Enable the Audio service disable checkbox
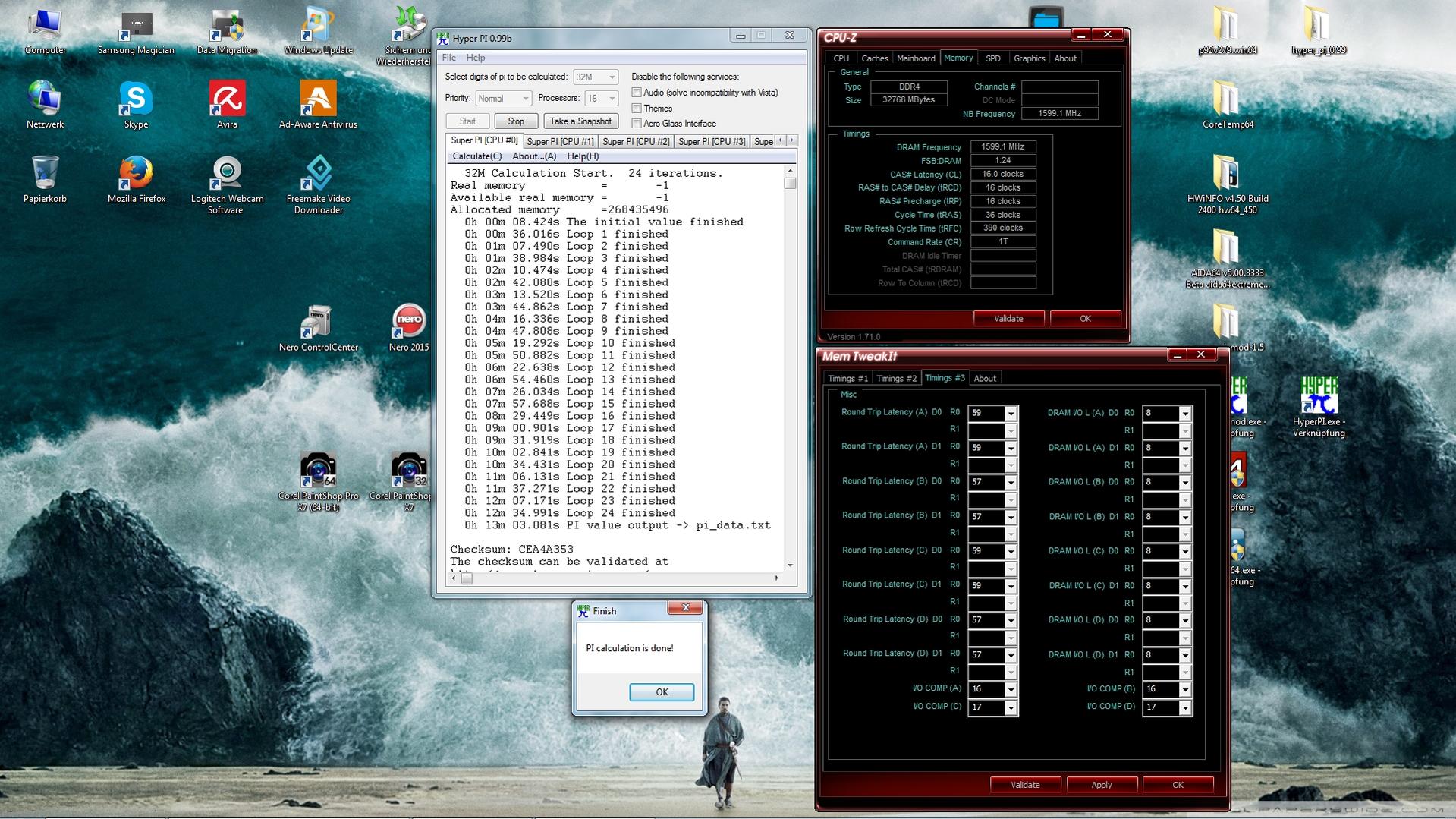 pyautogui.click(x=637, y=93)
